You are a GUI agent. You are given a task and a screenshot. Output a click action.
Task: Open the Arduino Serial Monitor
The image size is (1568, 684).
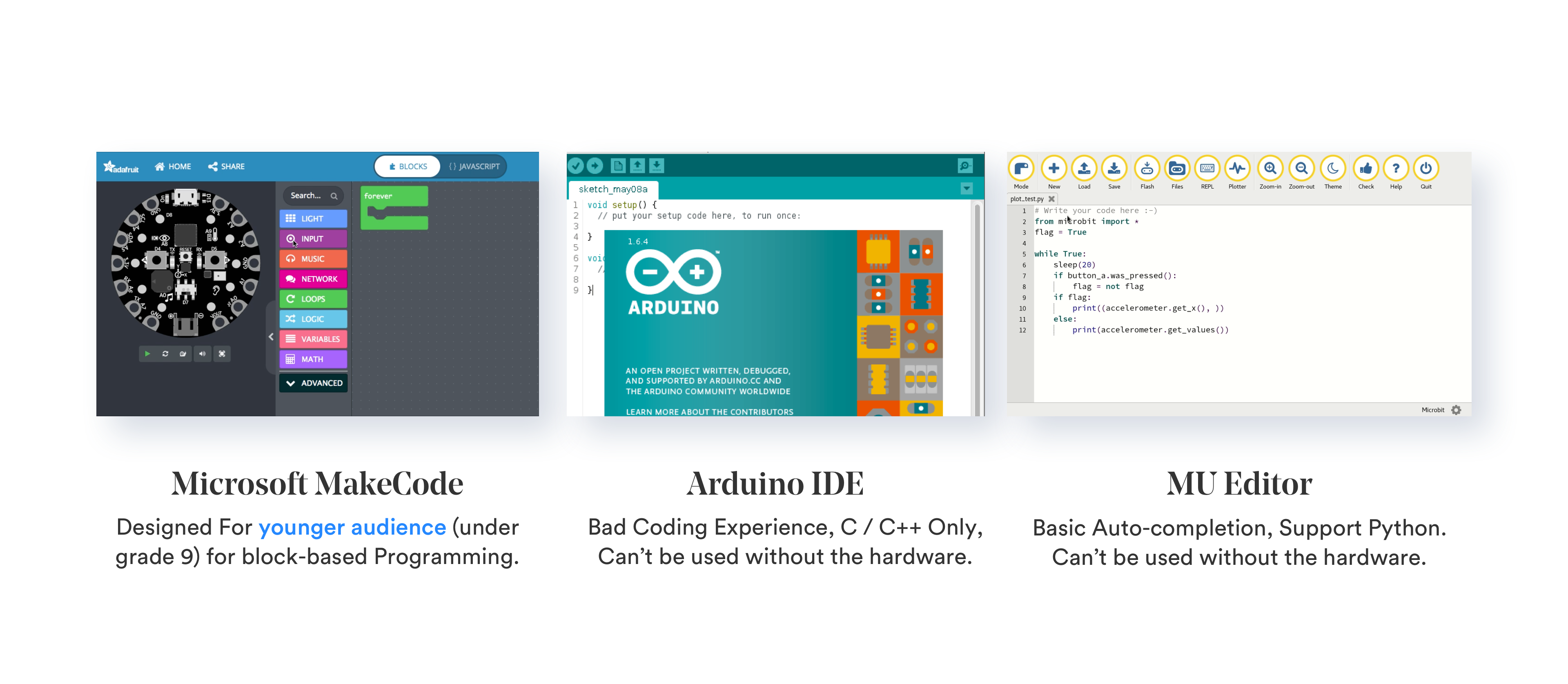click(x=965, y=166)
